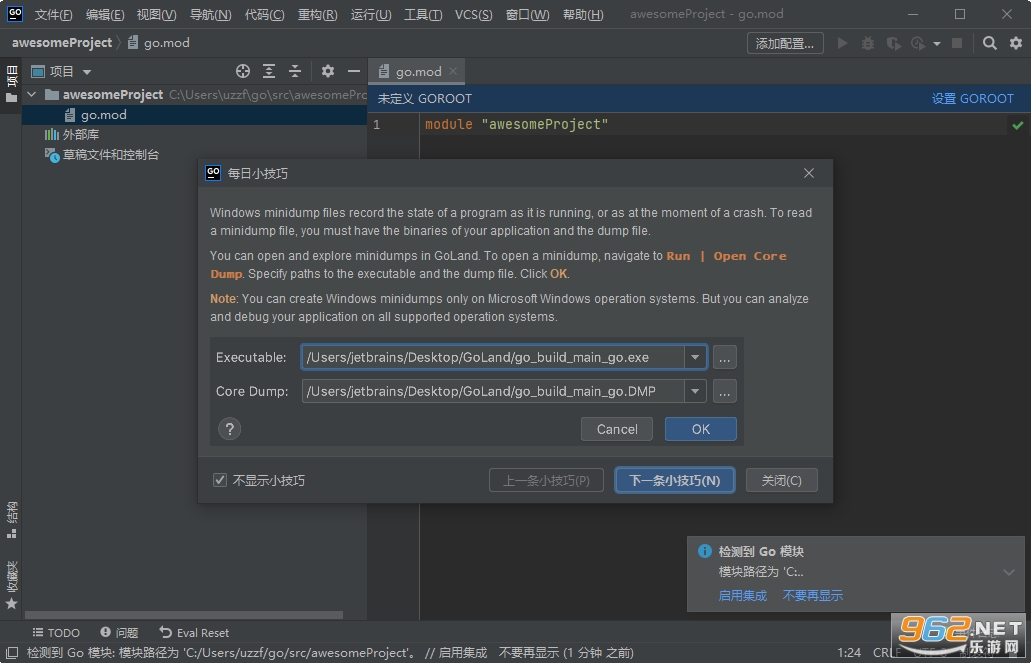The image size is (1031, 663).
Task: Click the 下一条小技巧(N) button
Action: pos(675,480)
